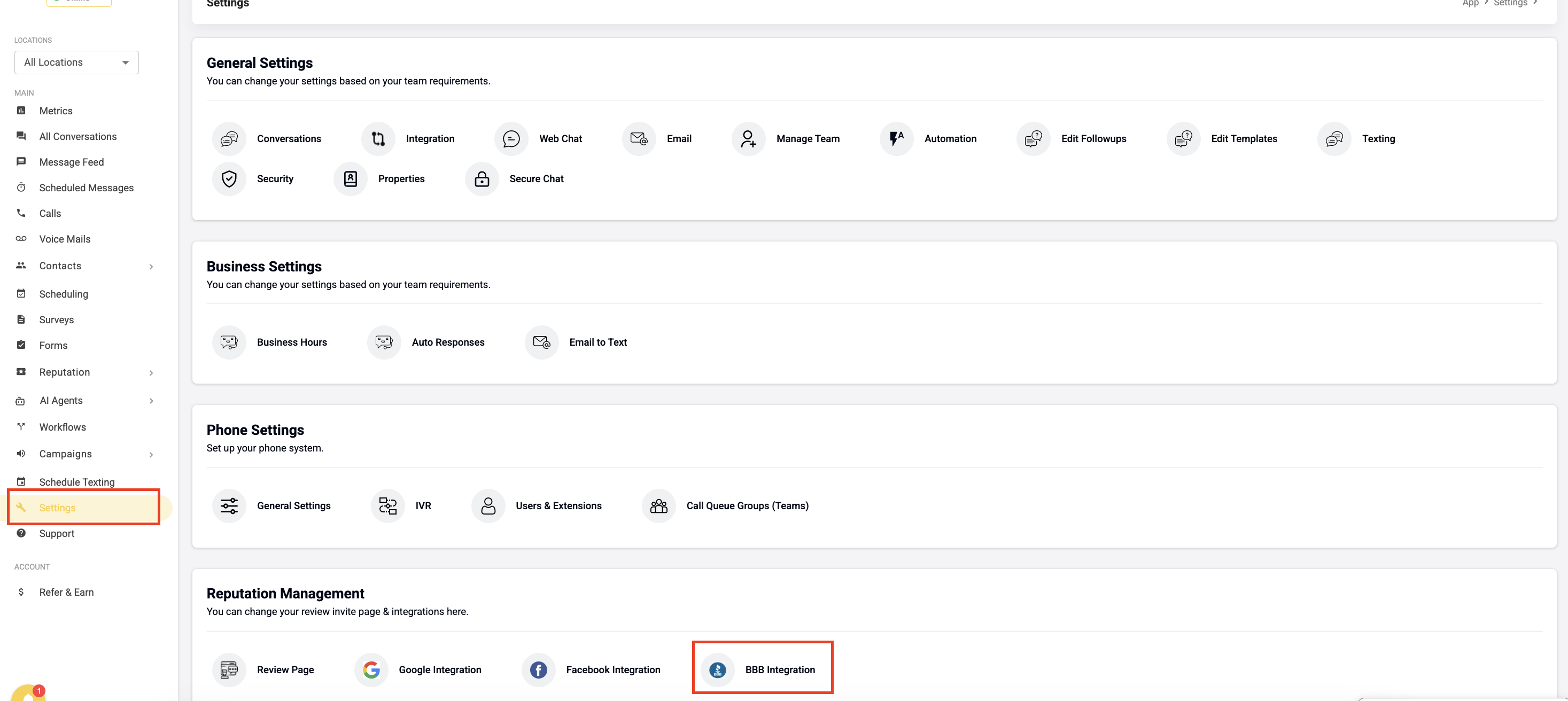The height and width of the screenshot is (701, 1568).
Task: Click the Call Queue Groups (Teams) label
Action: pos(747,507)
